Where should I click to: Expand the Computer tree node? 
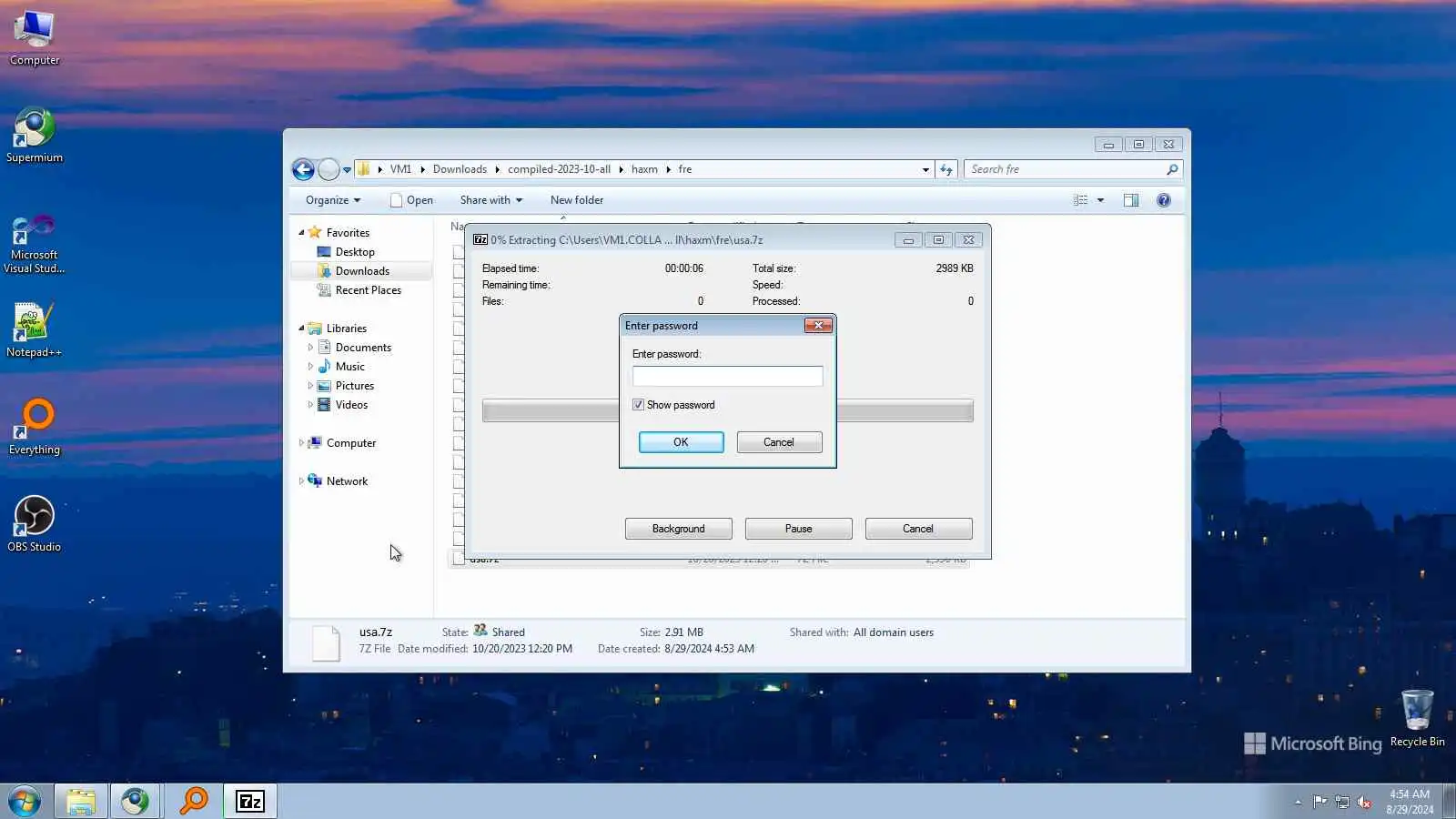(301, 443)
